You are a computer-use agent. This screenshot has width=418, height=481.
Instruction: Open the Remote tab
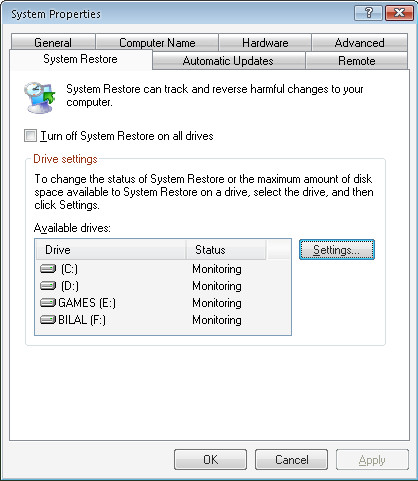pos(357,61)
